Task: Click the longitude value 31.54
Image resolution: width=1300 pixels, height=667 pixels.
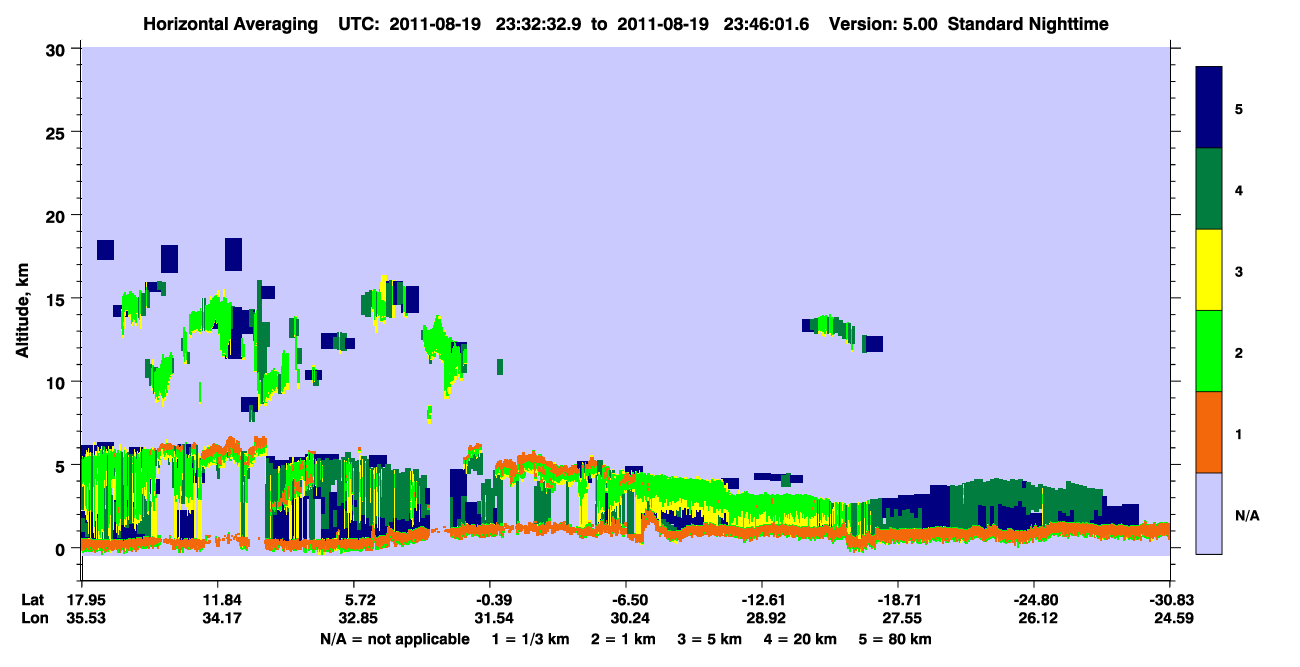Action: pyautogui.click(x=493, y=619)
